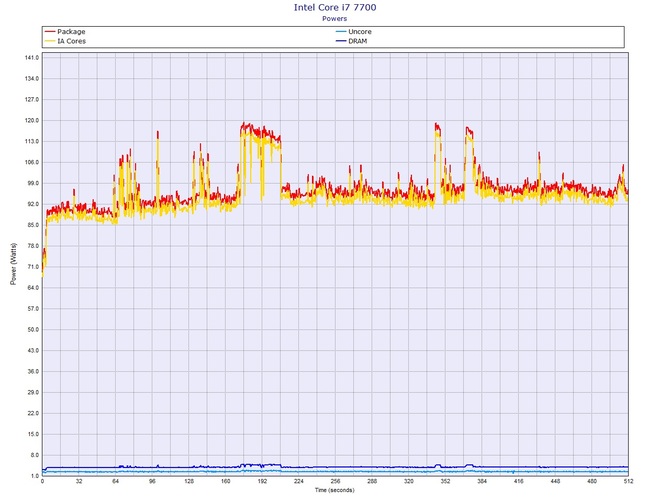Click the 85.0 y-axis value

click(33, 225)
